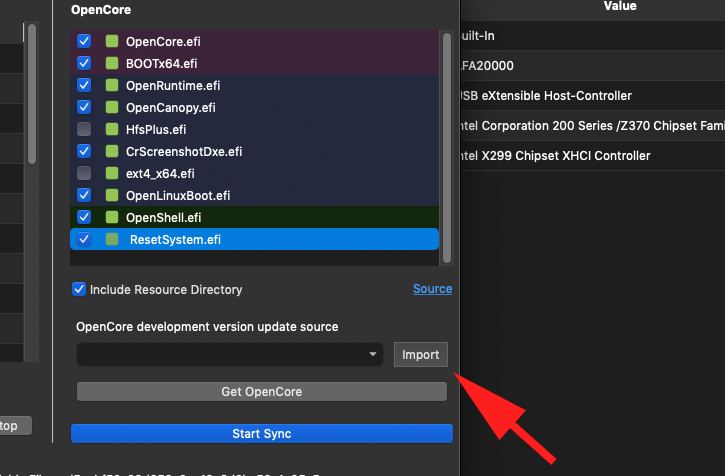Click green status icon beside CrScreenshotDxe.efi
Viewport: 725px width, 476px height.
112,151
